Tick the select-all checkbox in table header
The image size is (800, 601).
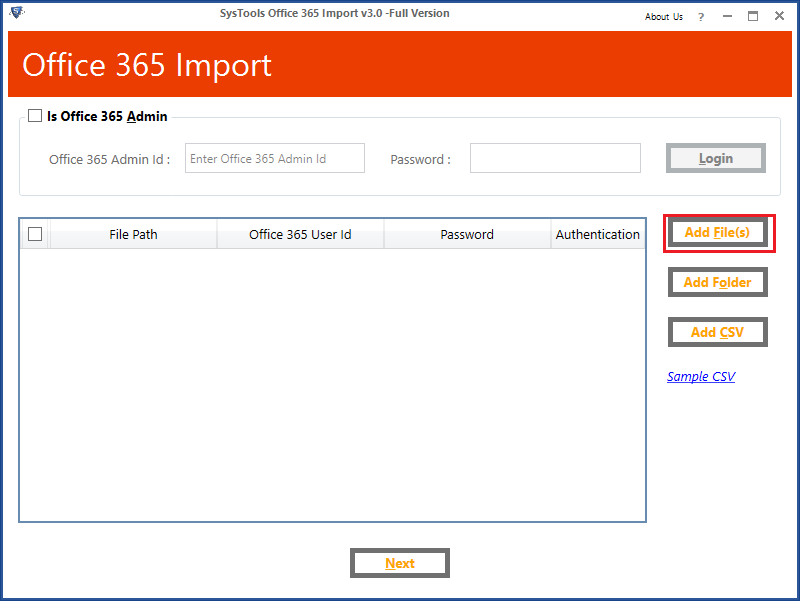coord(35,234)
